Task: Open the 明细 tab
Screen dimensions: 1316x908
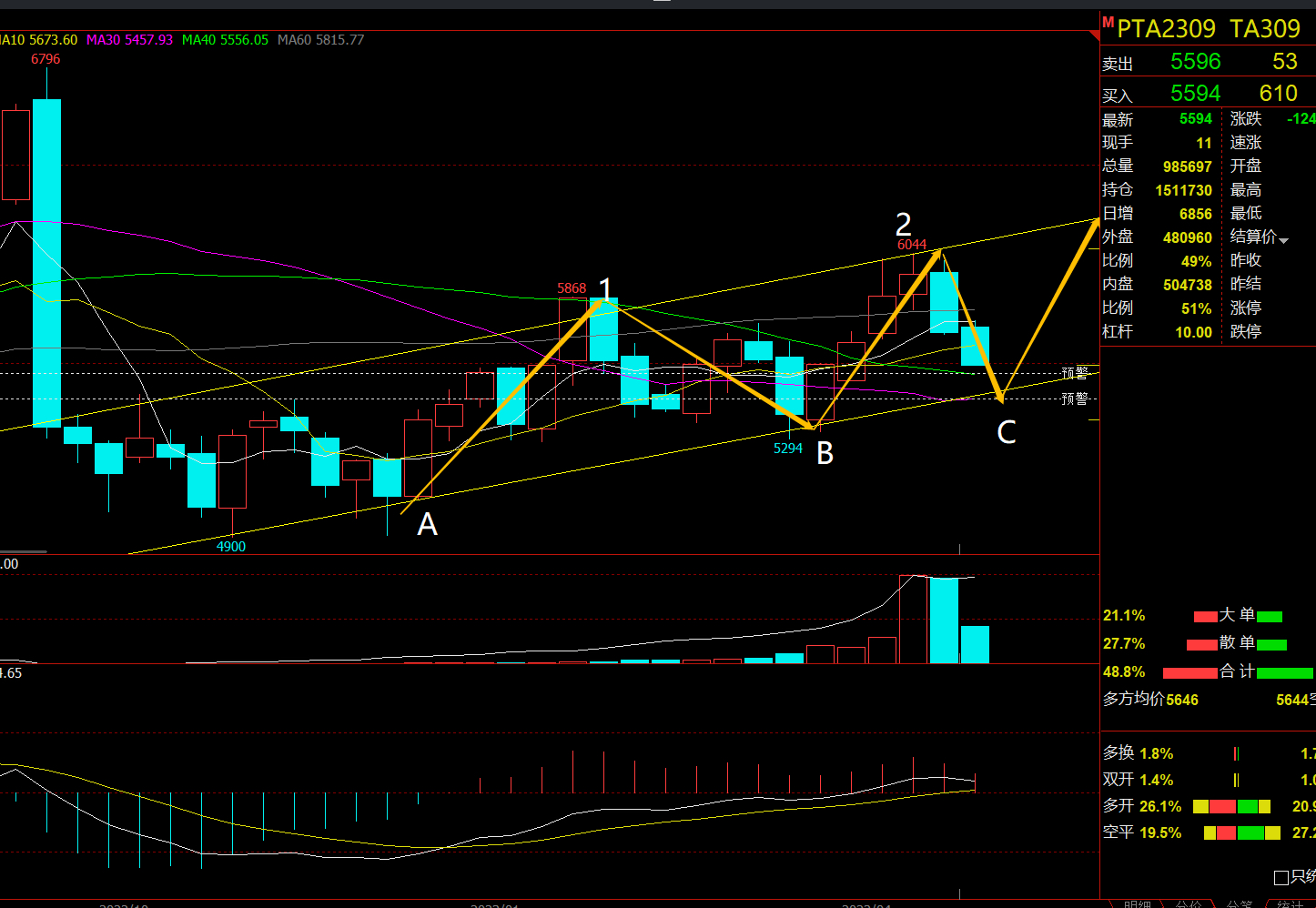Action: pos(1137,904)
